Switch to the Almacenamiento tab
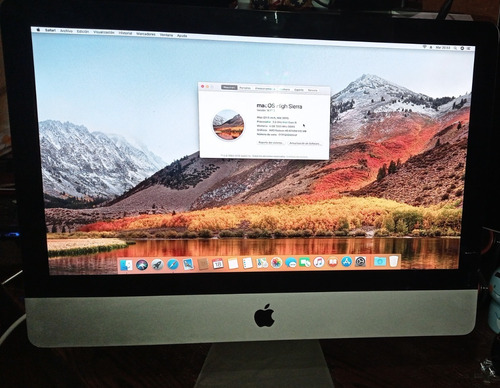The width and height of the screenshot is (500, 388). point(264,89)
